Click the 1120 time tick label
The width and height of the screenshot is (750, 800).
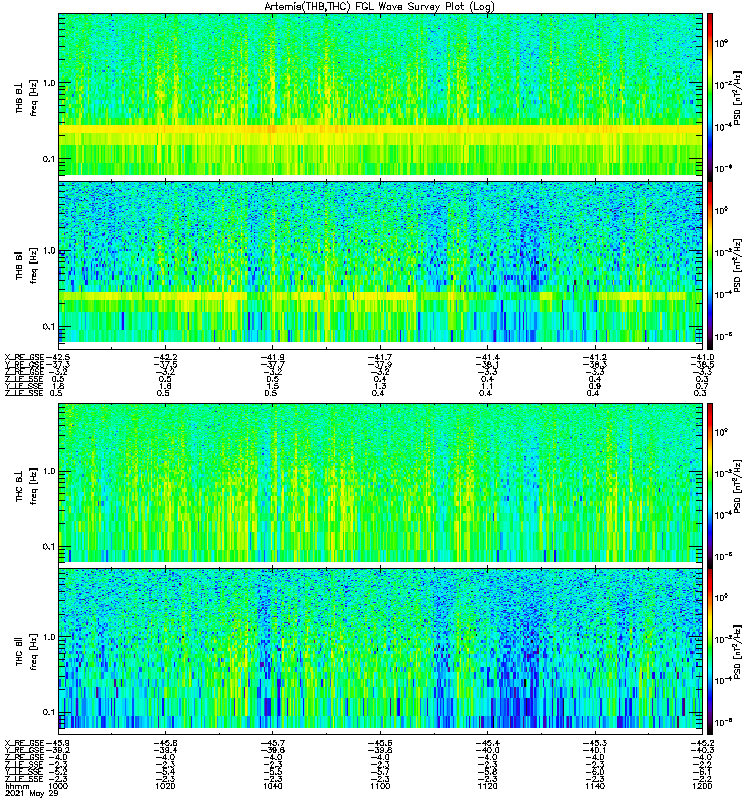pyautogui.click(x=487, y=786)
